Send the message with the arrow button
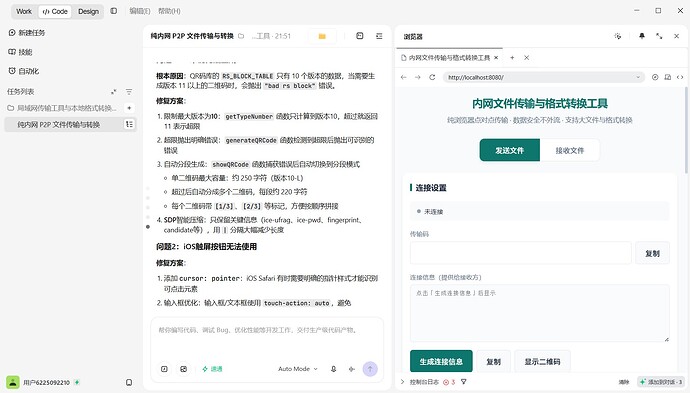The height and width of the screenshot is (393, 690). pos(370,369)
